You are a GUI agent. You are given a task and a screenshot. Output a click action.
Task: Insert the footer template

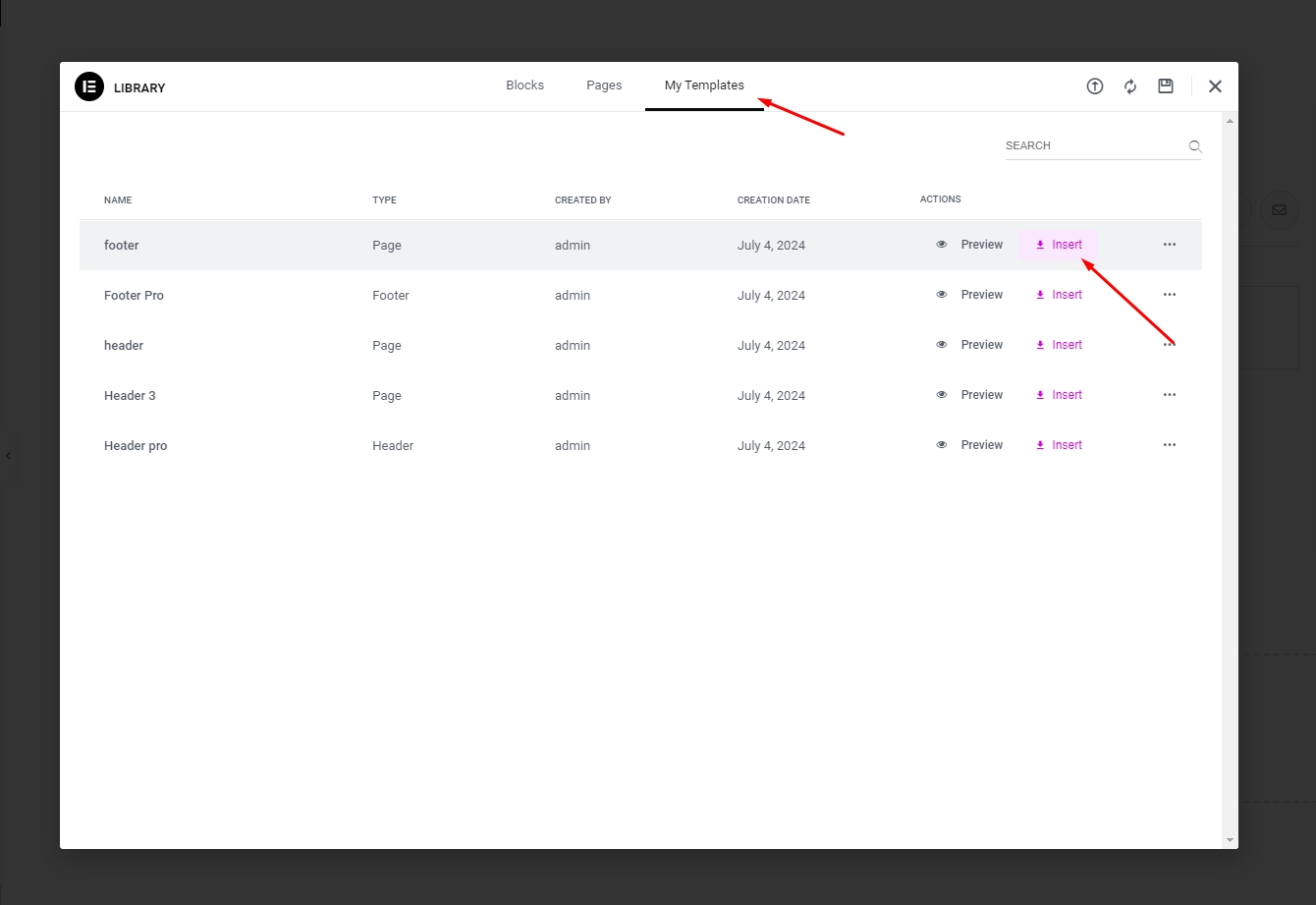tap(1059, 245)
